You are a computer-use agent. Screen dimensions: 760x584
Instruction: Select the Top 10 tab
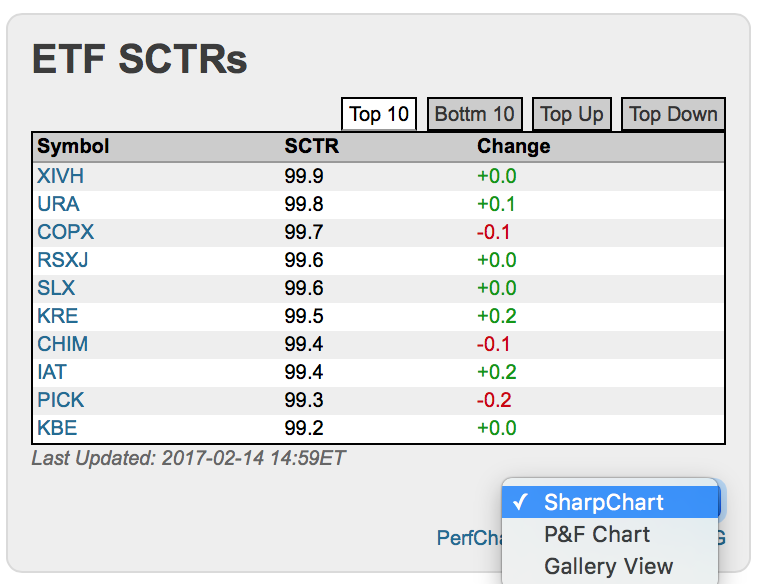point(379,114)
